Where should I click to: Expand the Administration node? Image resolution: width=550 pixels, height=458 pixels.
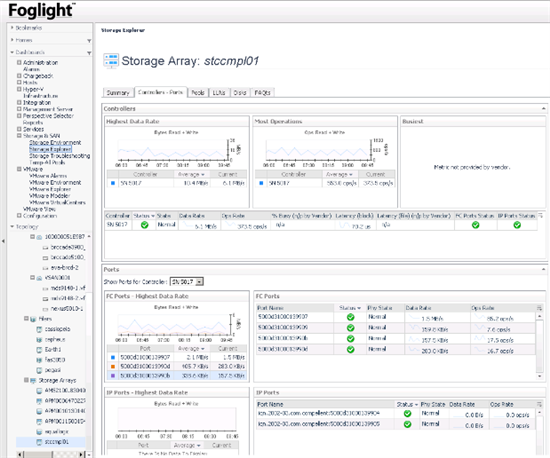click(19, 62)
